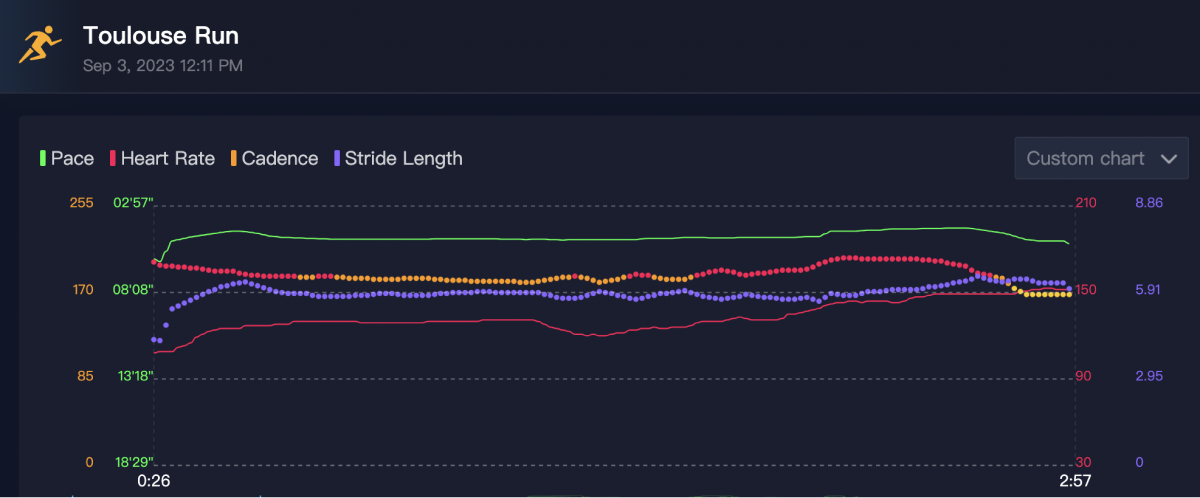
Task: Click the 2:57 end time marker
Action: 1075,481
